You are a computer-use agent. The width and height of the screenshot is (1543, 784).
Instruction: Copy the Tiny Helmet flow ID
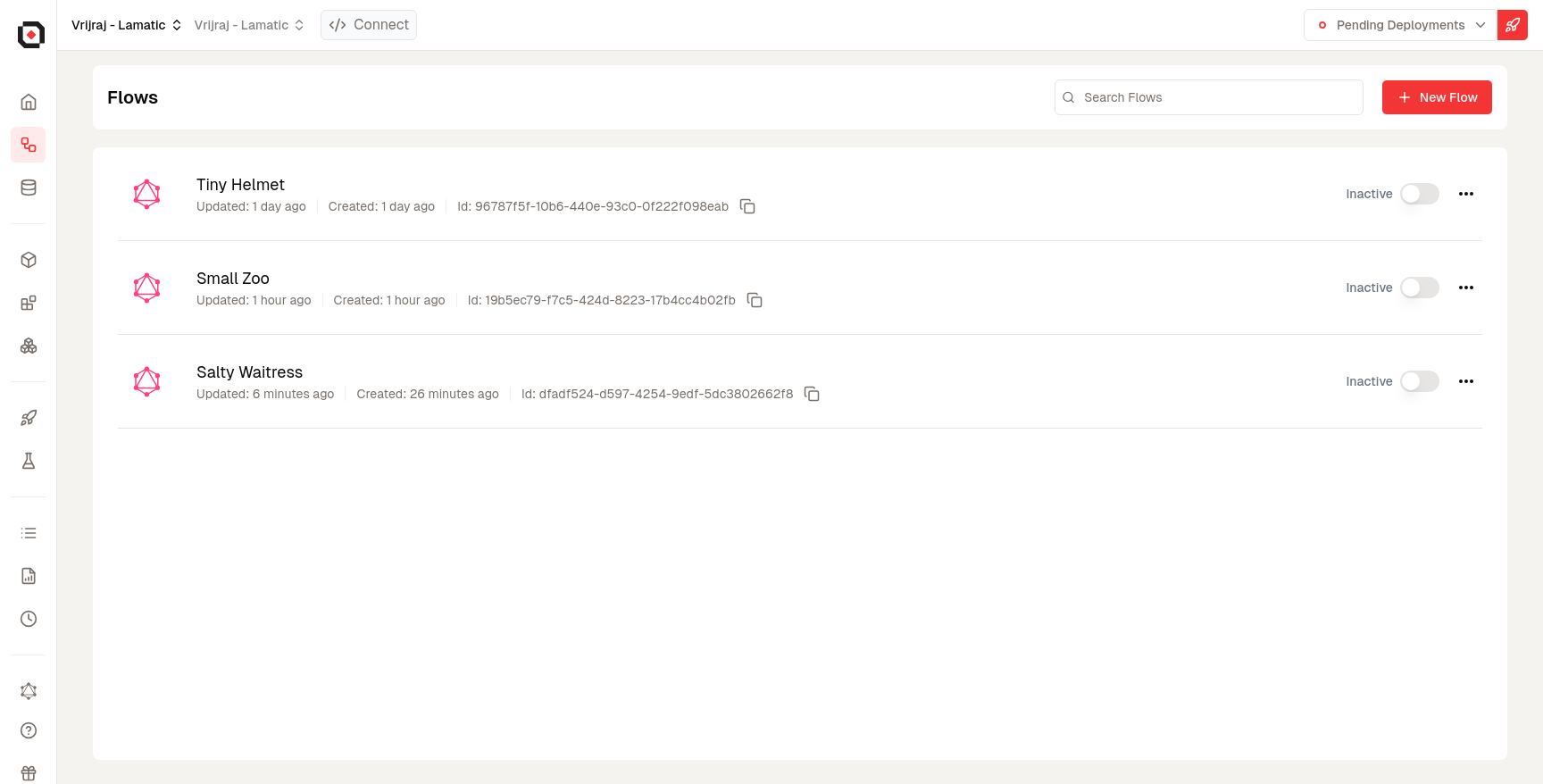tap(747, 207)
